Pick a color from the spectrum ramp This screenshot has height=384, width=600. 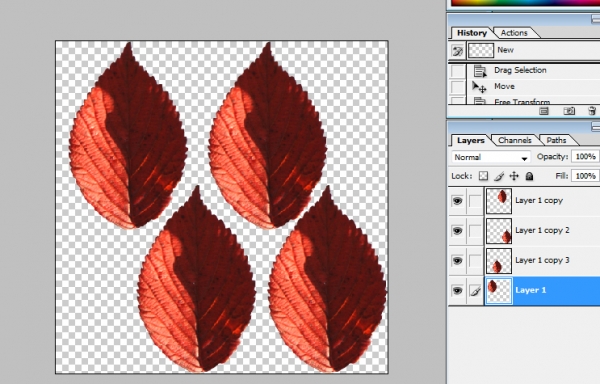click(525, 3)
